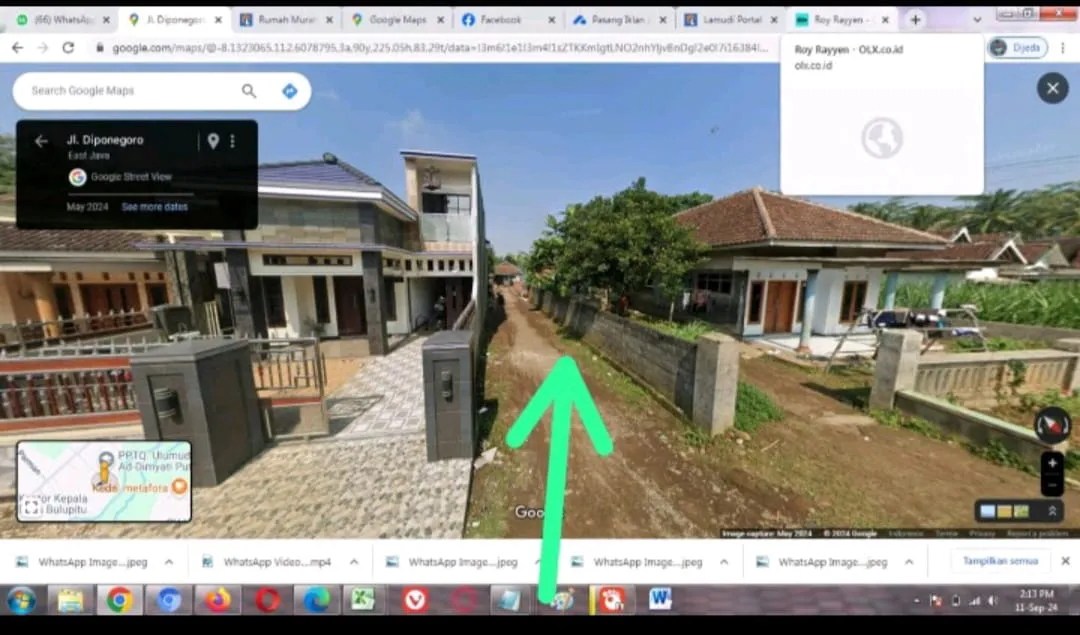This screenshot has width=1080, height=635.
Task: Click the blue Directions icon beside the search bar
Action: click(x=290, y=90)
